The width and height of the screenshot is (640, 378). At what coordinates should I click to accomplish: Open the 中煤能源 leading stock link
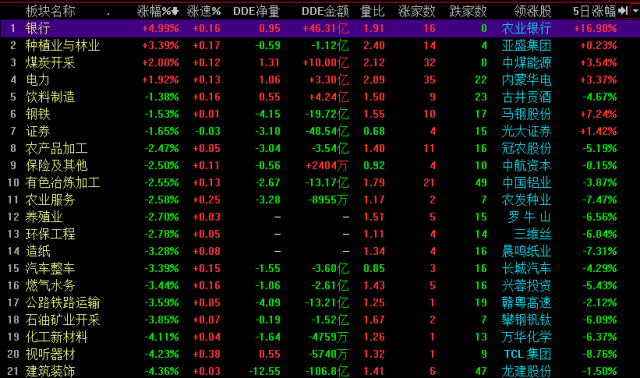pos(527,62)
